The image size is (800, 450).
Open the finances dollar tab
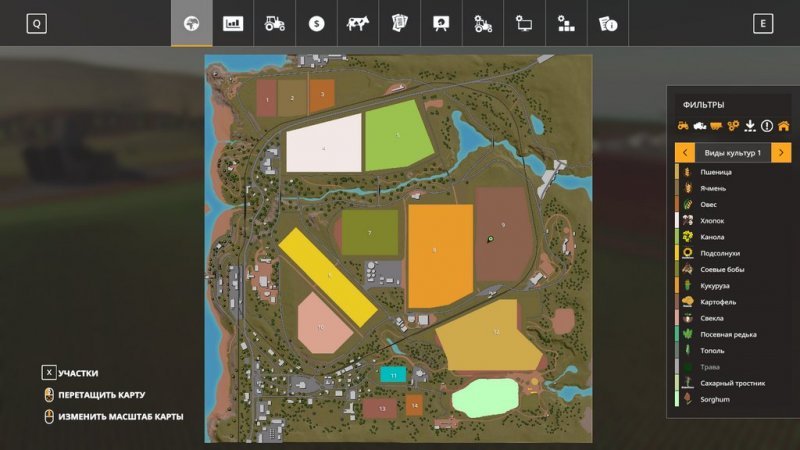(x=316, y=23)
